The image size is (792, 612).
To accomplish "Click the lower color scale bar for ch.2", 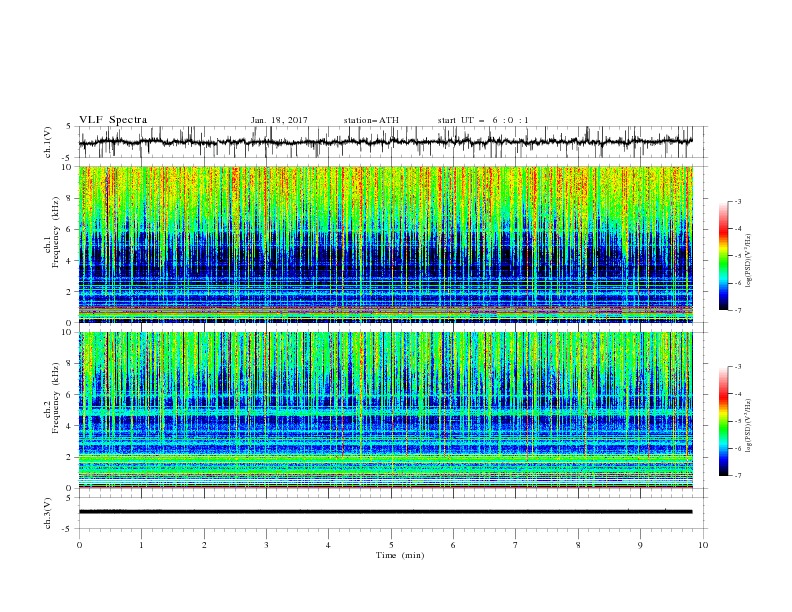I will point(724,421).
